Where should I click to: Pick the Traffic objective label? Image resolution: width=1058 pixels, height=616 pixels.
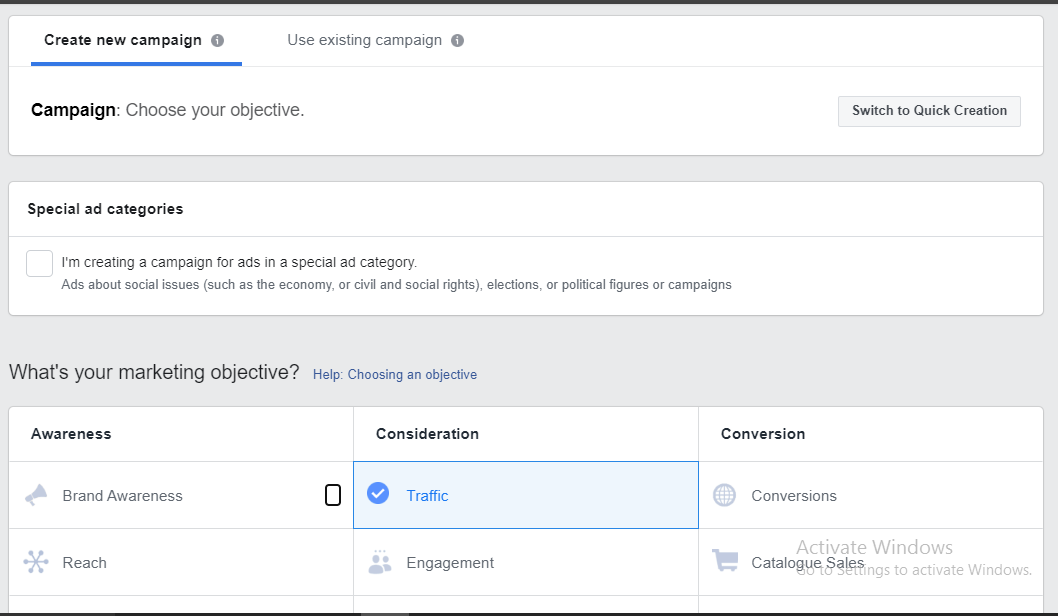[x=427, y=496]
